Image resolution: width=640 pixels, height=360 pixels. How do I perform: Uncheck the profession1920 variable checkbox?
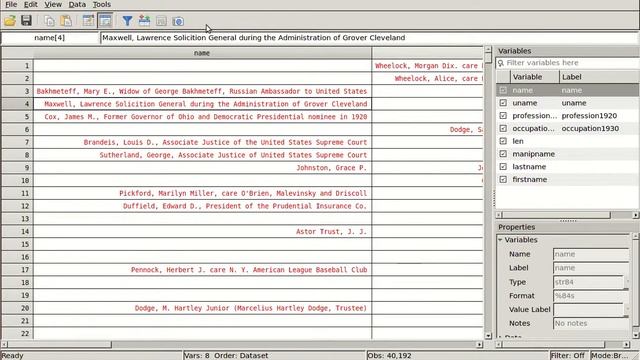pos(503,116)
